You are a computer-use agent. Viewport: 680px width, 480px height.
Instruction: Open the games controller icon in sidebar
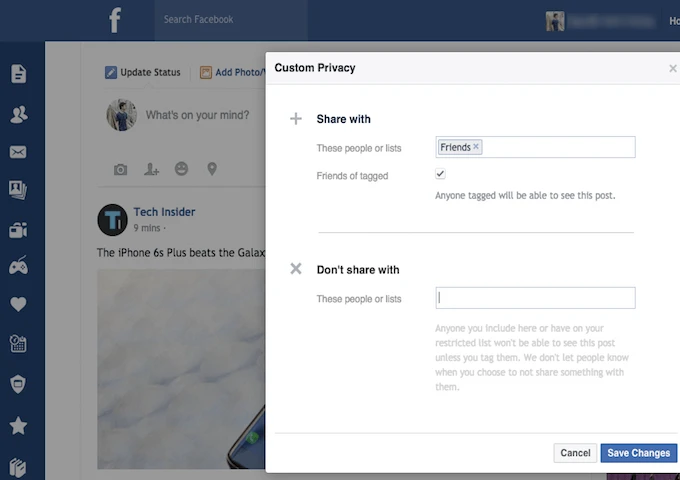18,267
